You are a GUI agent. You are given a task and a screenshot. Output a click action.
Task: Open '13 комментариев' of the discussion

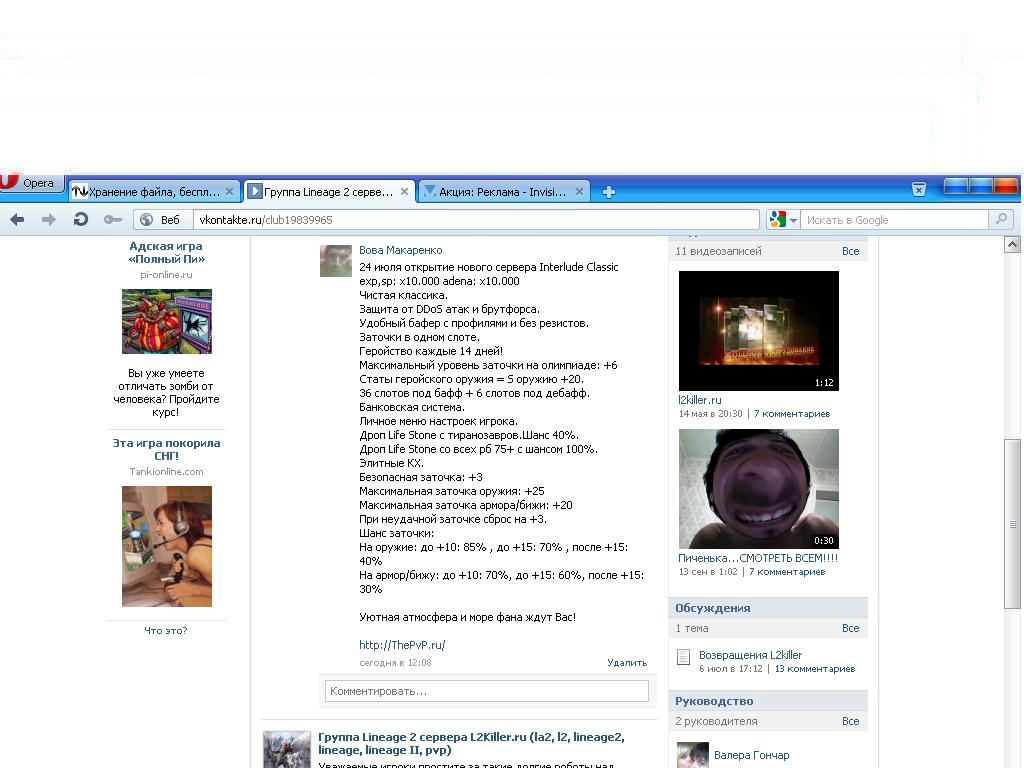[814, 669]
